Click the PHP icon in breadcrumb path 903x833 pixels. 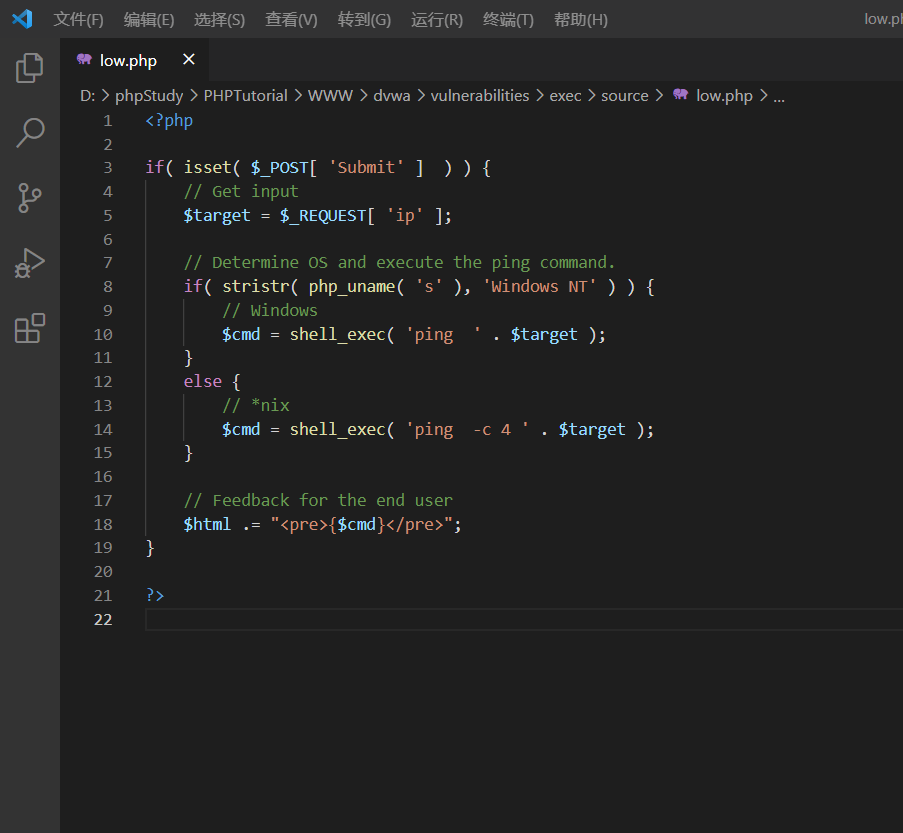coord(681,95)
